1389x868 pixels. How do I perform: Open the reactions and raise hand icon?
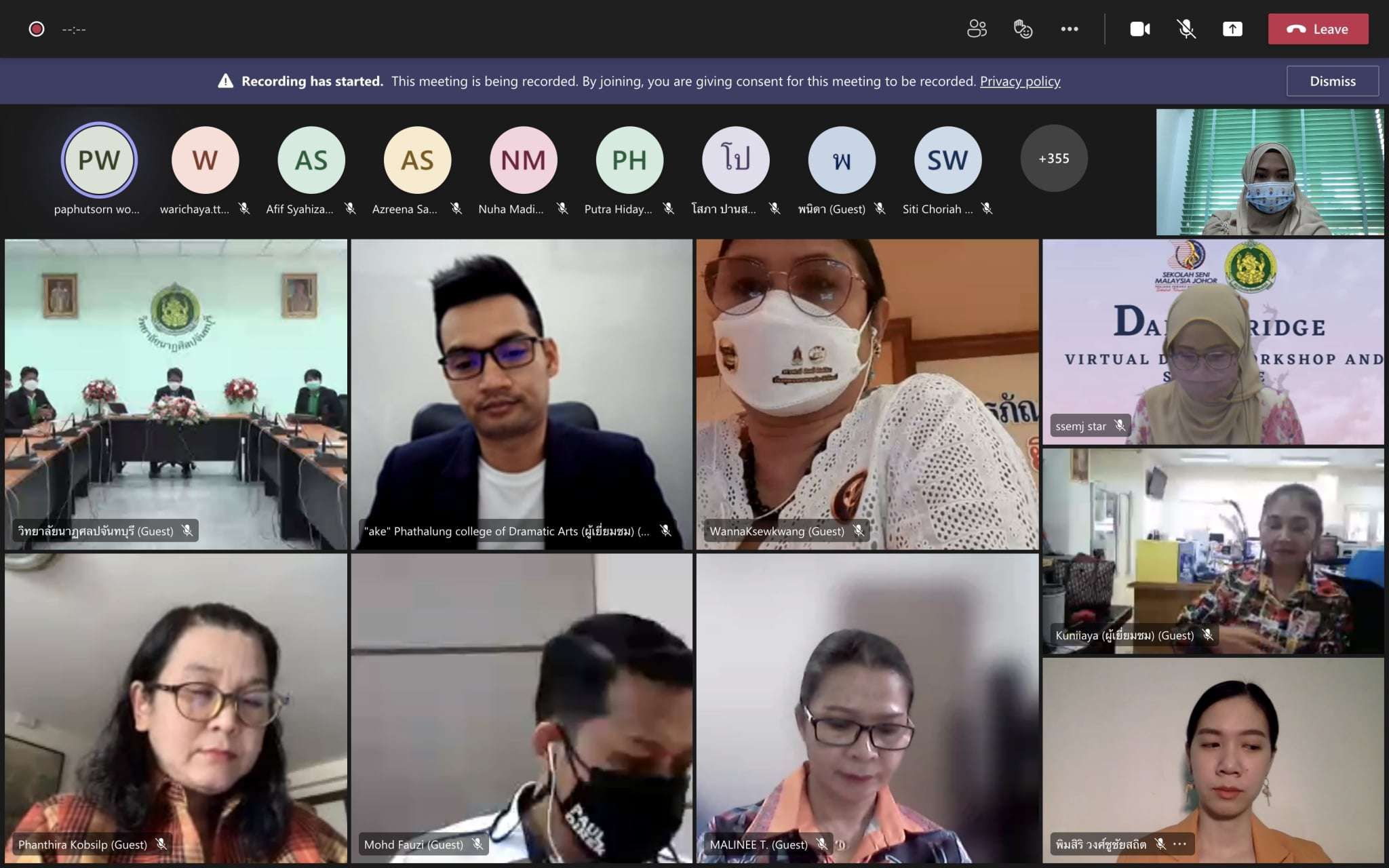(1023, 29)
